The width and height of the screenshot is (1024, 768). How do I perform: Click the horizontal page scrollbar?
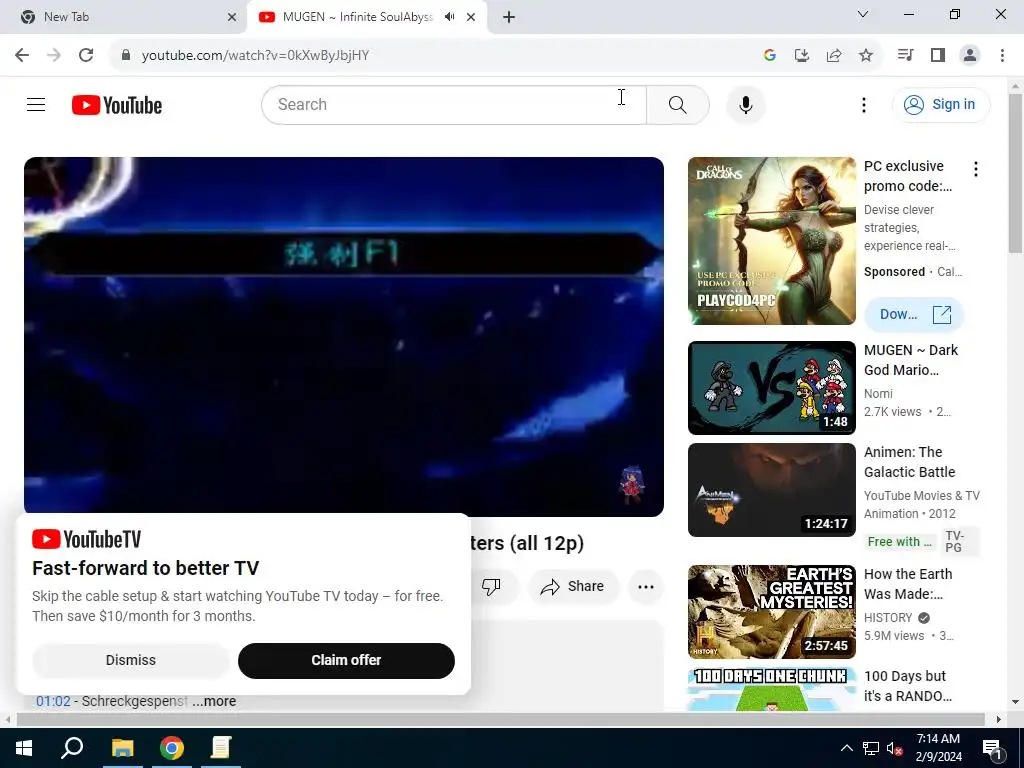click(x=500, y=719)
